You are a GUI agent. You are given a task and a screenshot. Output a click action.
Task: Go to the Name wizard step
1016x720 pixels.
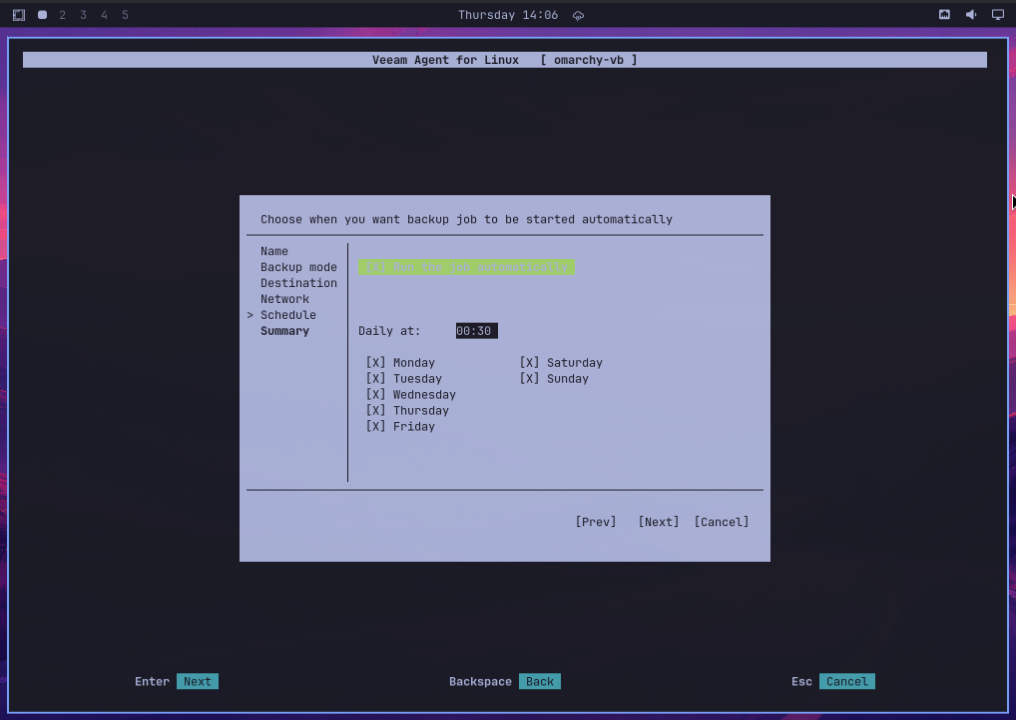(274, 251)
